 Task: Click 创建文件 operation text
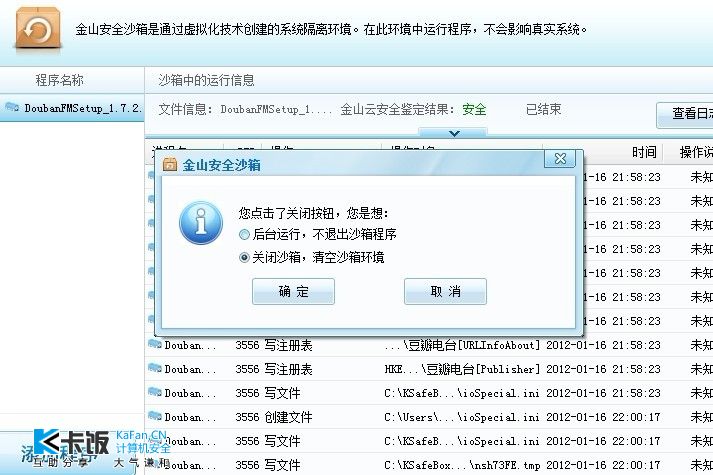[x=288, y=417]
